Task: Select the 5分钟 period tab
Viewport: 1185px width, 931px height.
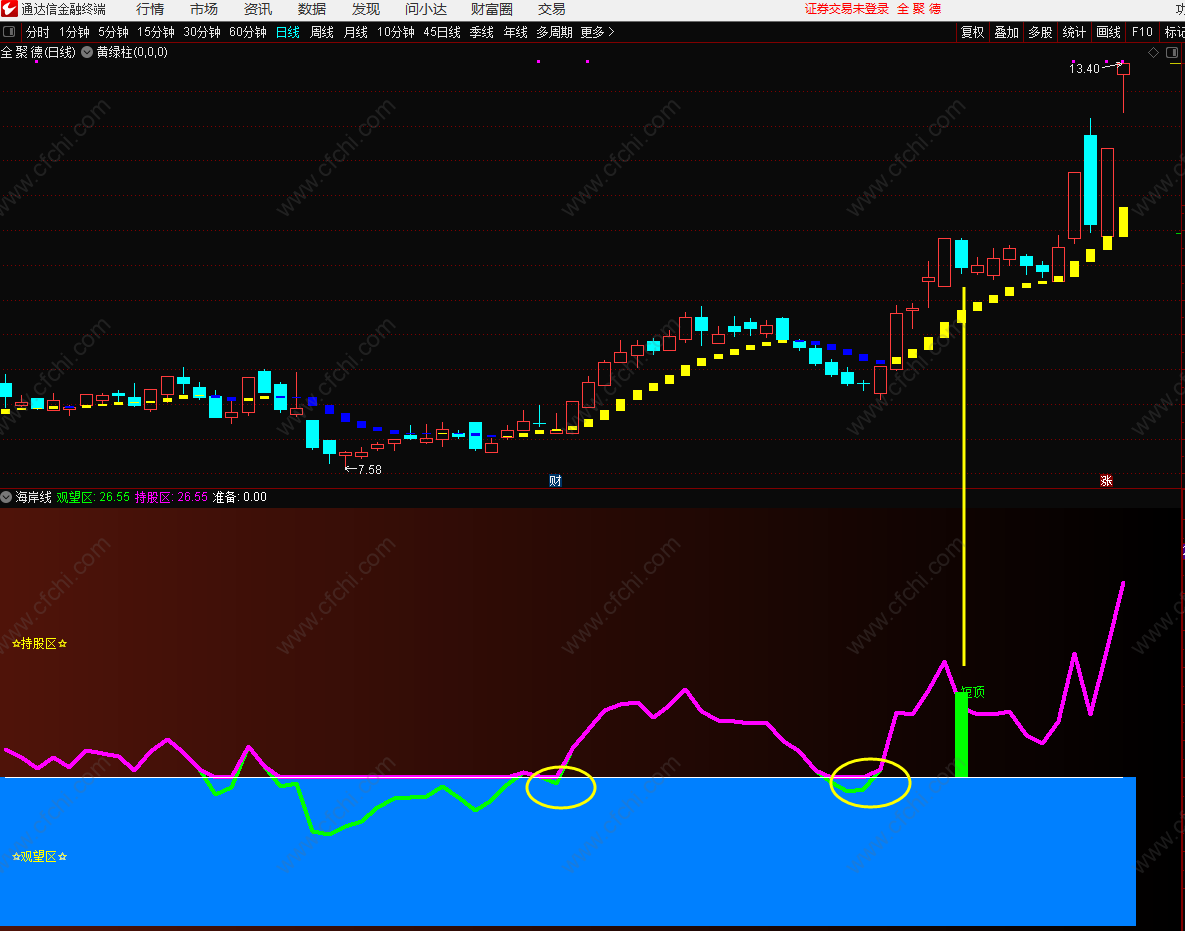Action: tap(113, 32)
